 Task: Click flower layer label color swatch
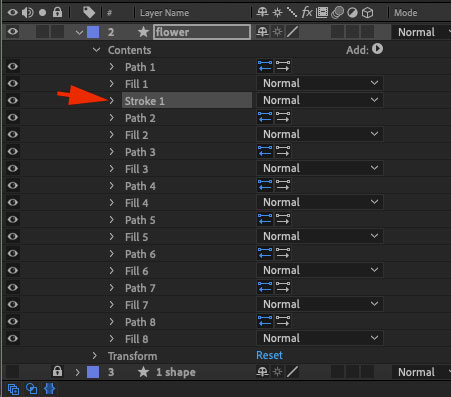(93, 32)
